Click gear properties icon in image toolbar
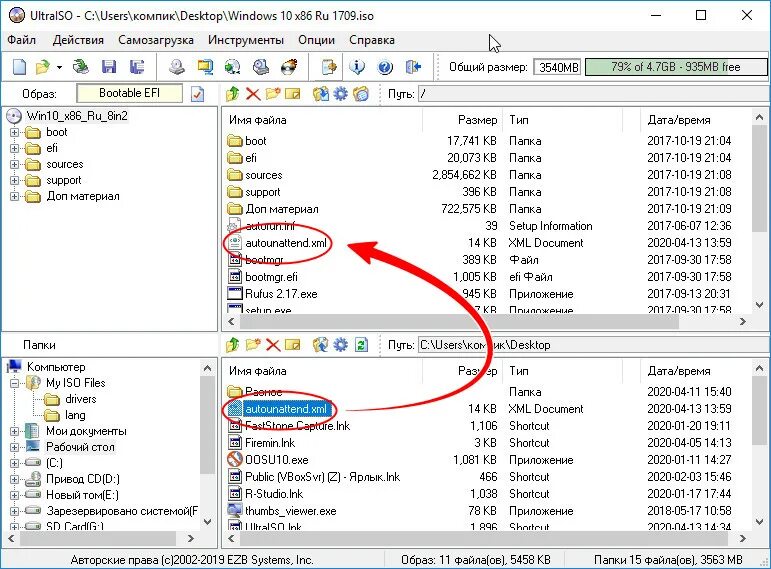 pos(340,93)
